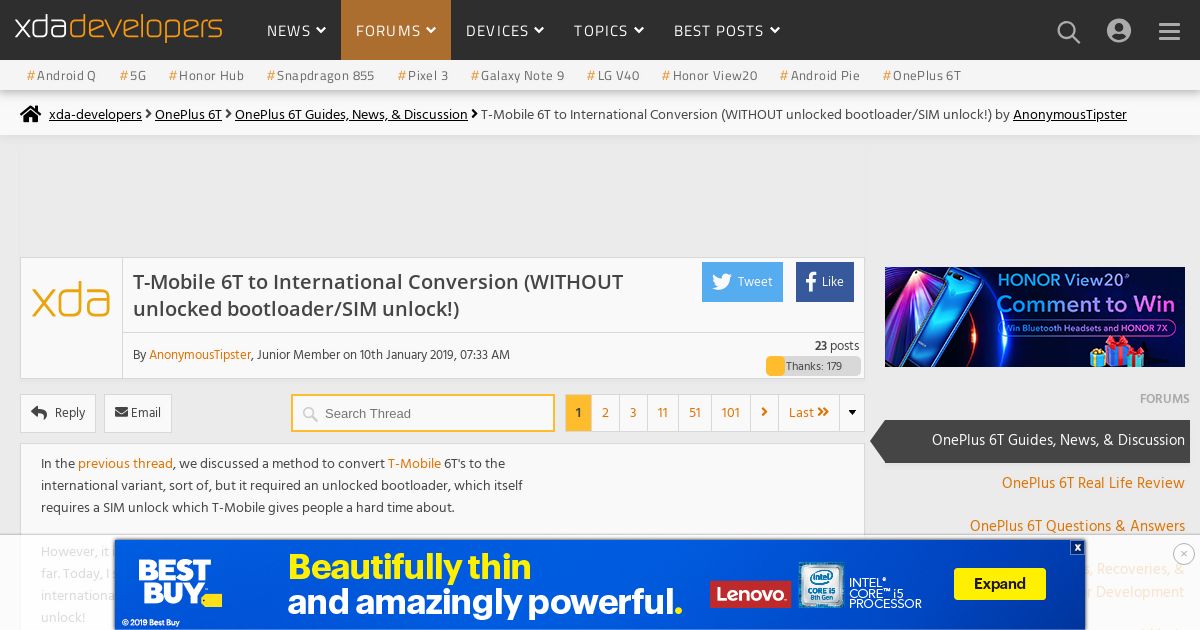Select current page 1 in pagination
Screen dimensions: 1200x630
pos(578,413)
